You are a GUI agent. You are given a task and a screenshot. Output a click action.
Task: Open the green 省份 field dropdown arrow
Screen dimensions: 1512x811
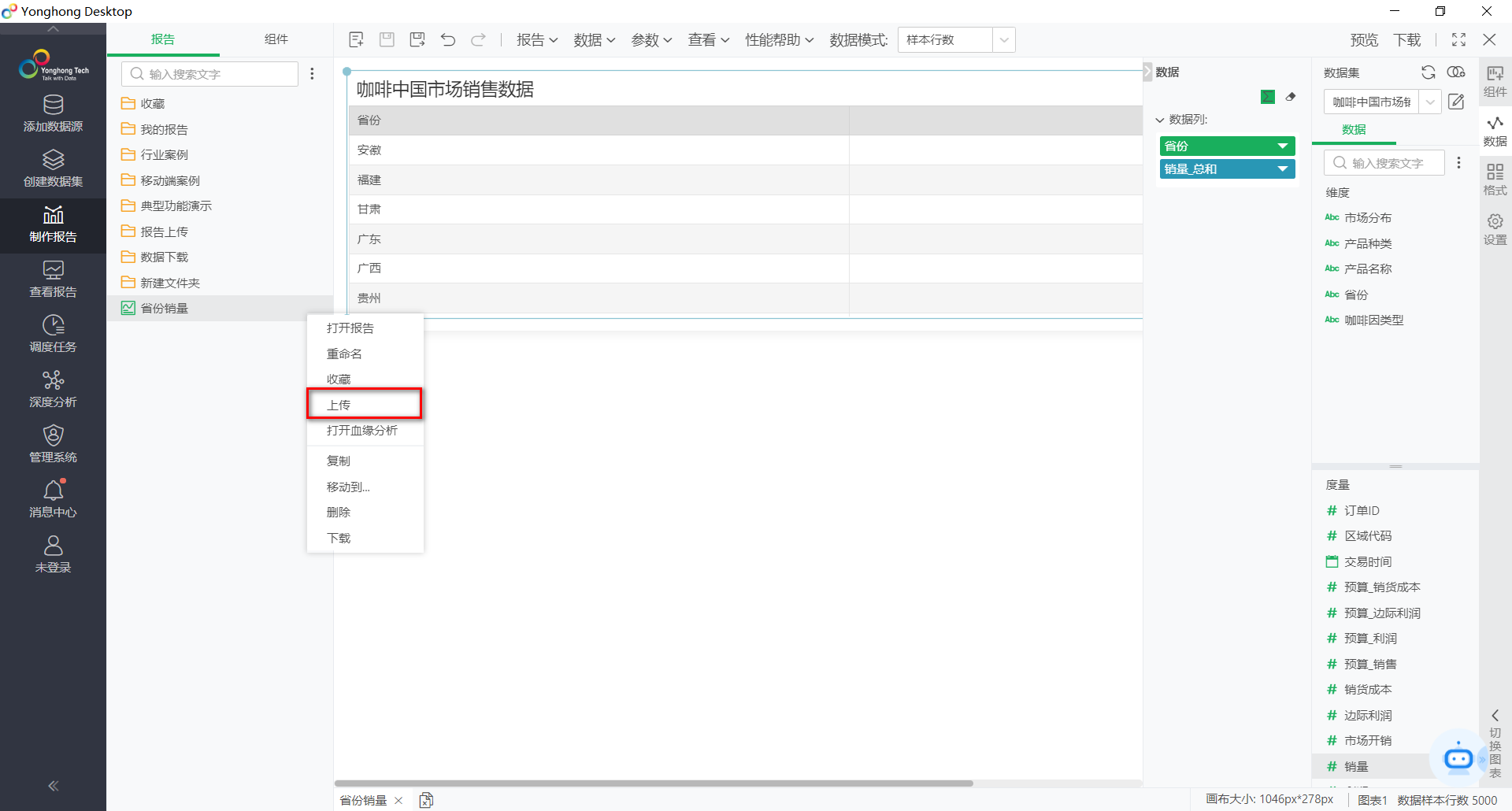click(1283, 146)
